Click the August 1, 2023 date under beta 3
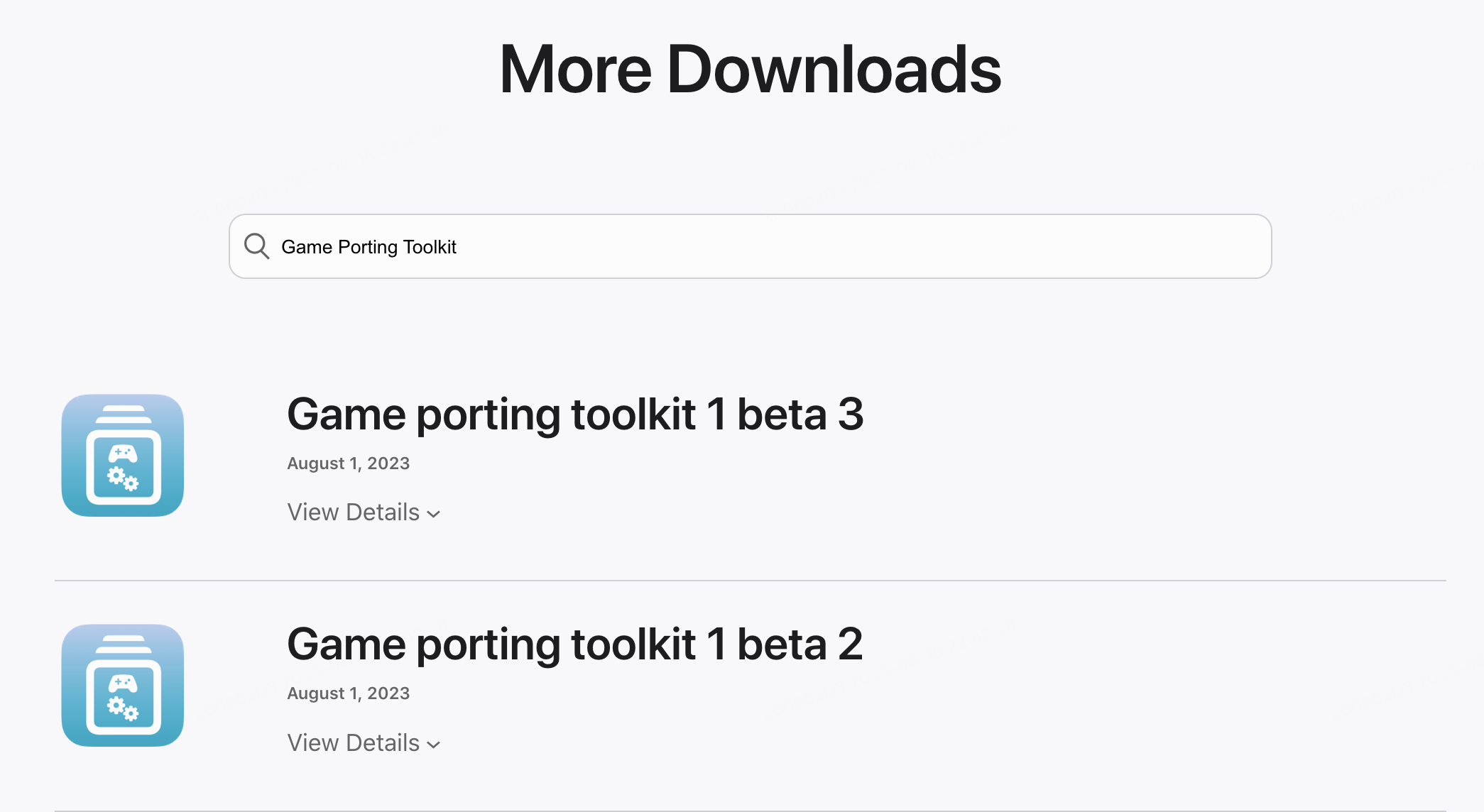Viewport: 1484px width, 812px height. pos(348,463)
